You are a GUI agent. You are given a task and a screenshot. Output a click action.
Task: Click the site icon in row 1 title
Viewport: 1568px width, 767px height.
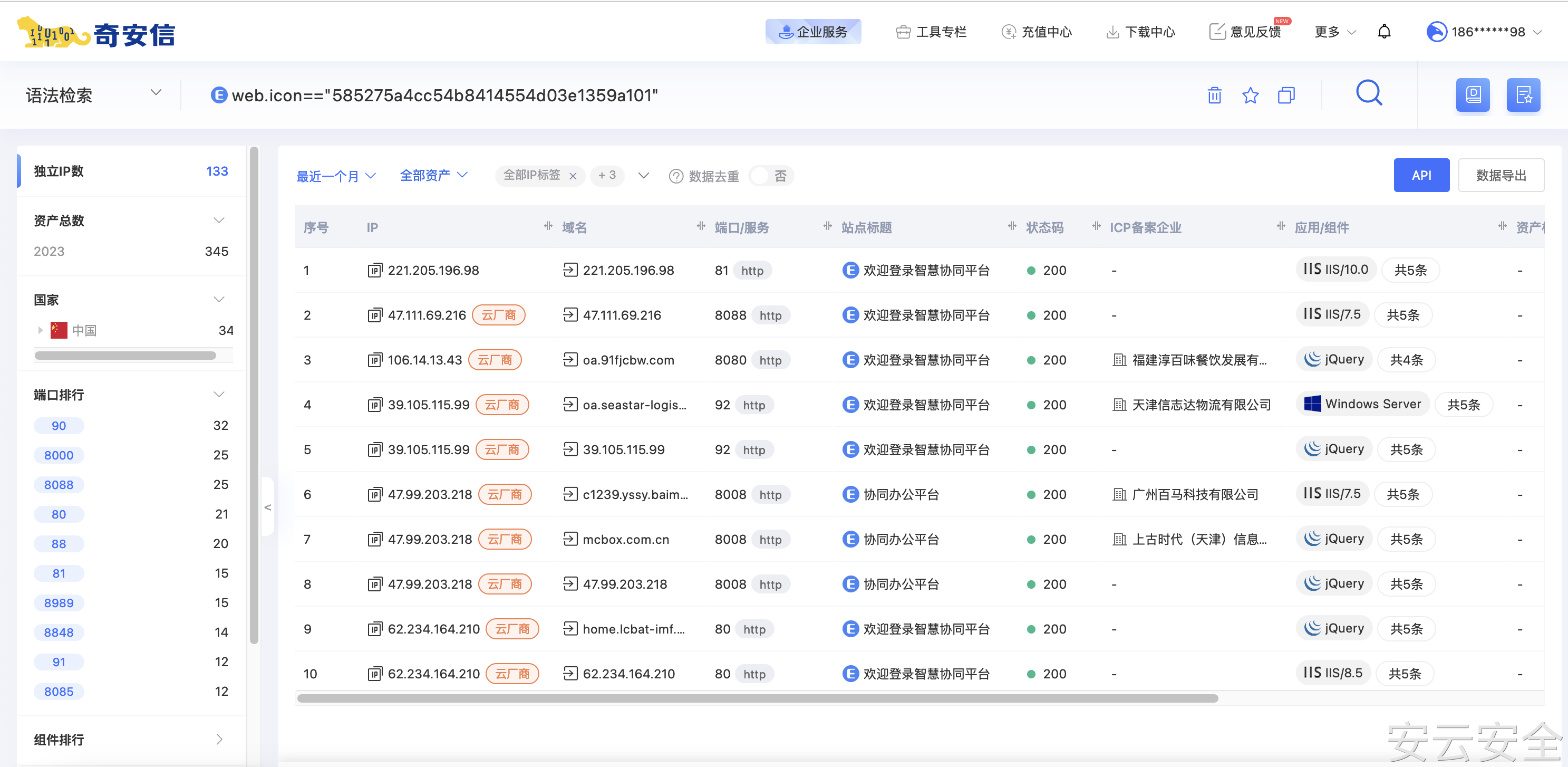pyautogui.click(x=850, y=270)
